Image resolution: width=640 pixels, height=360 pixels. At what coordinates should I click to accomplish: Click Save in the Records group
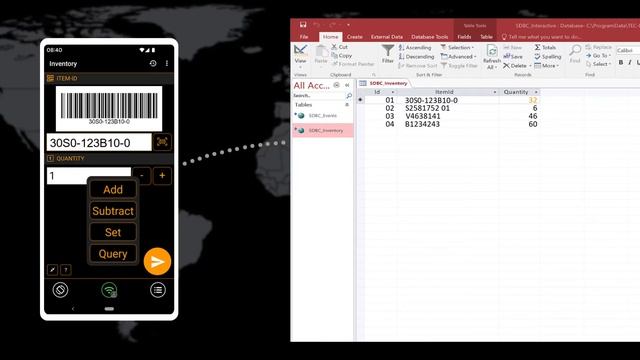[513, 57]
